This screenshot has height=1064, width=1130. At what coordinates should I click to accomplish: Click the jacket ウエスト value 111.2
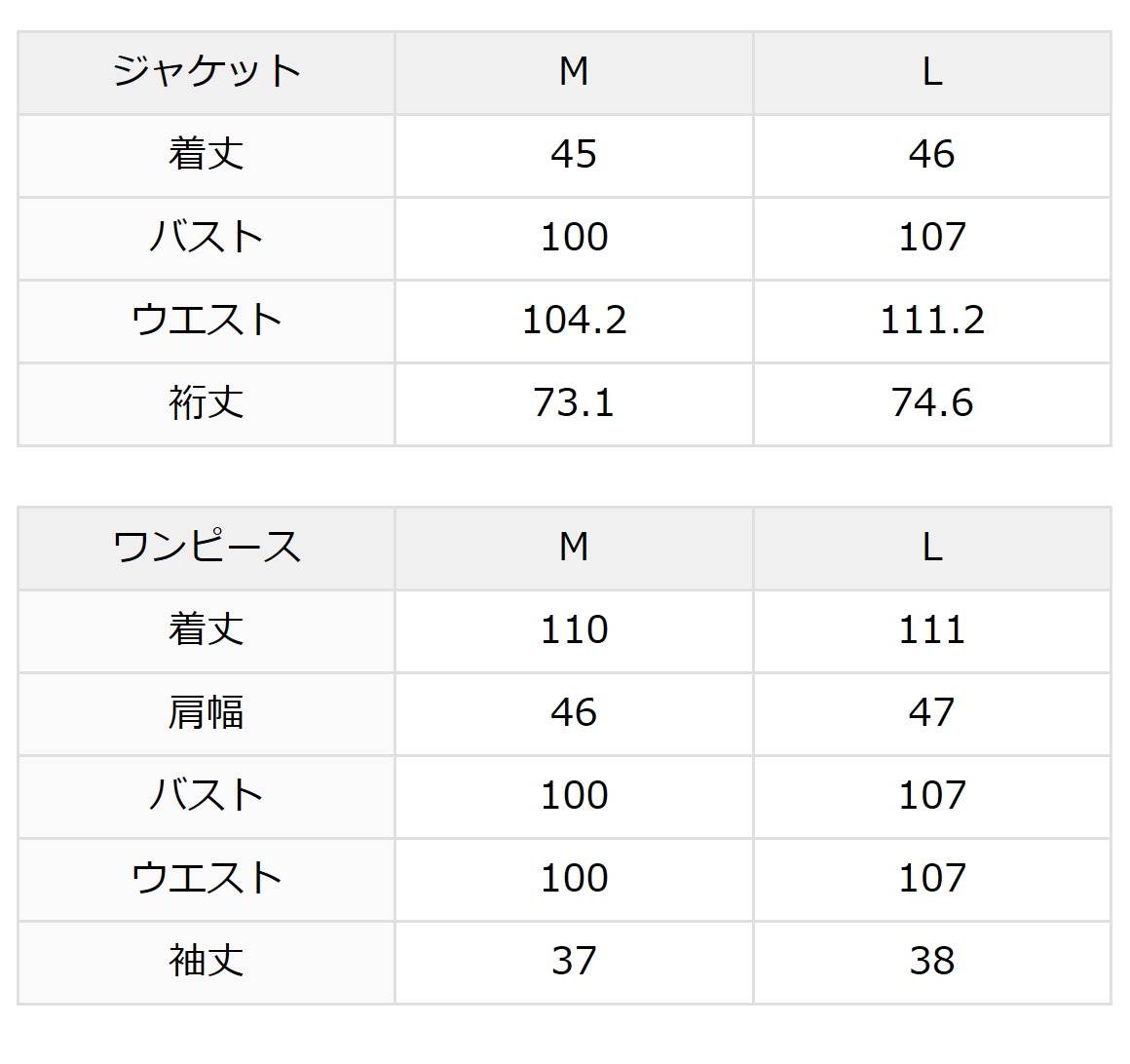(932, 321)
